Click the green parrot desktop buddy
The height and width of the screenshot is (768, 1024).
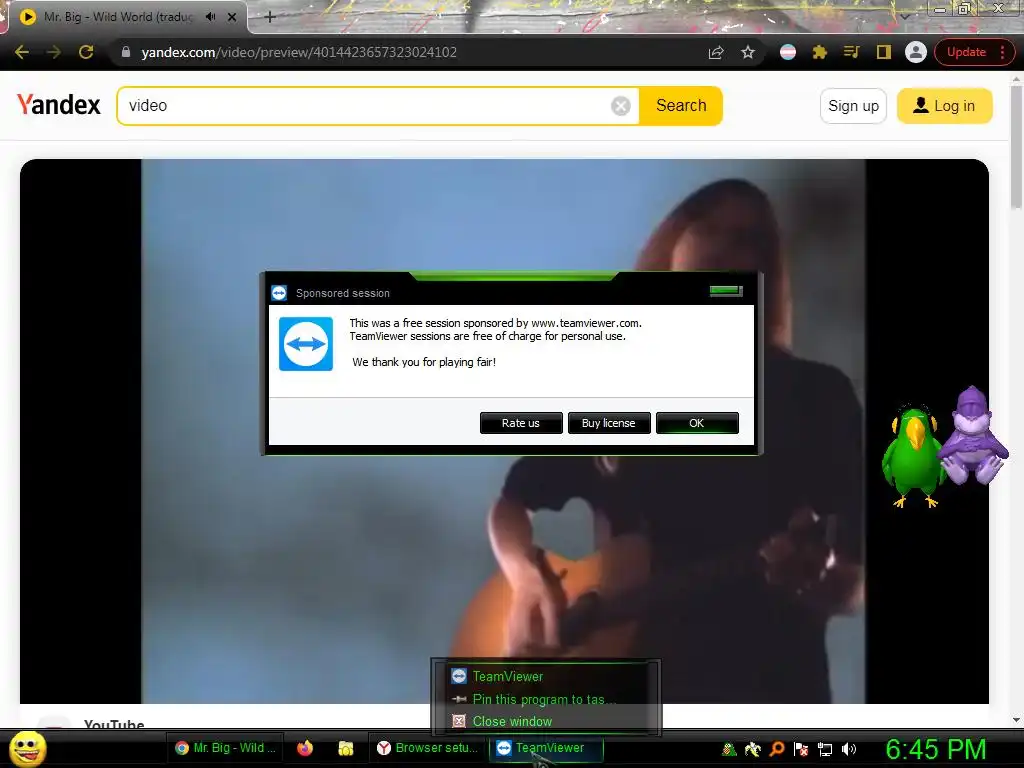point(912,456)
